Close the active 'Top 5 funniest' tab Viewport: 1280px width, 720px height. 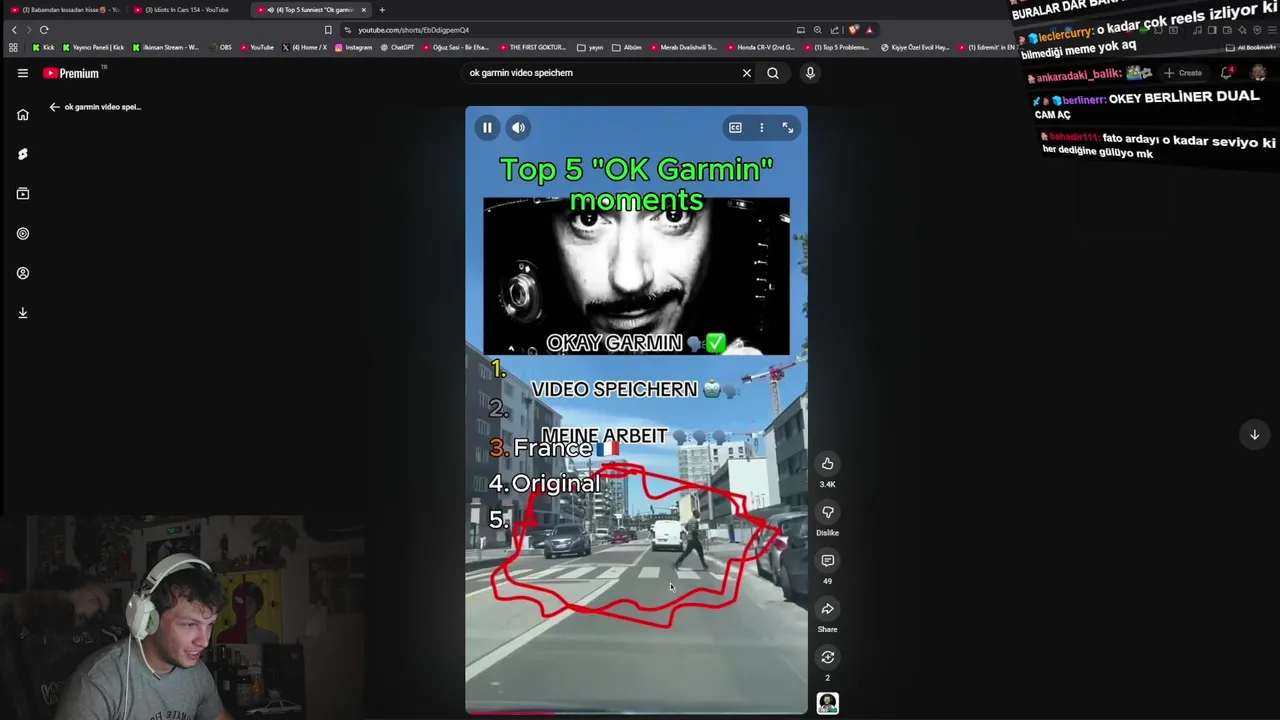[364, 10]
